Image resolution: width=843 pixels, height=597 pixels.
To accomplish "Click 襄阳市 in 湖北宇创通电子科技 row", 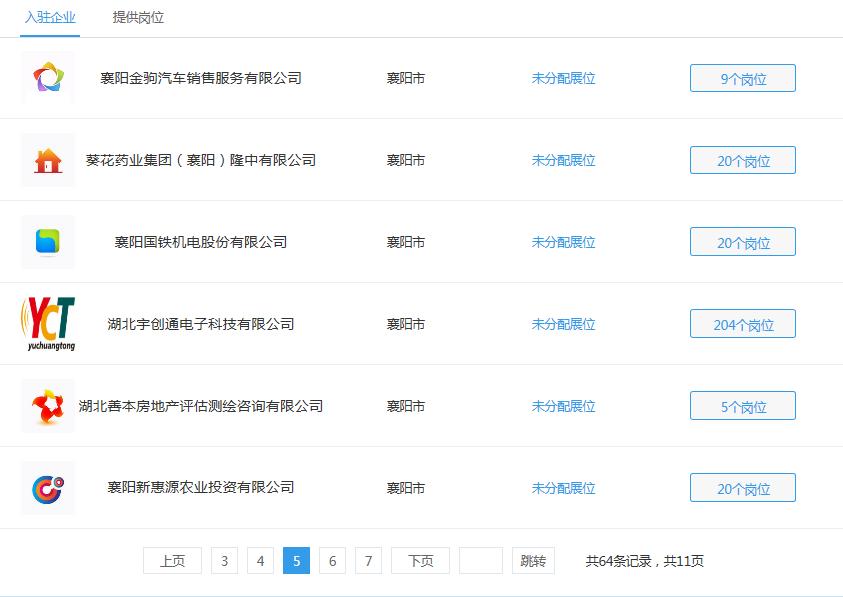I will click(406, 324).
